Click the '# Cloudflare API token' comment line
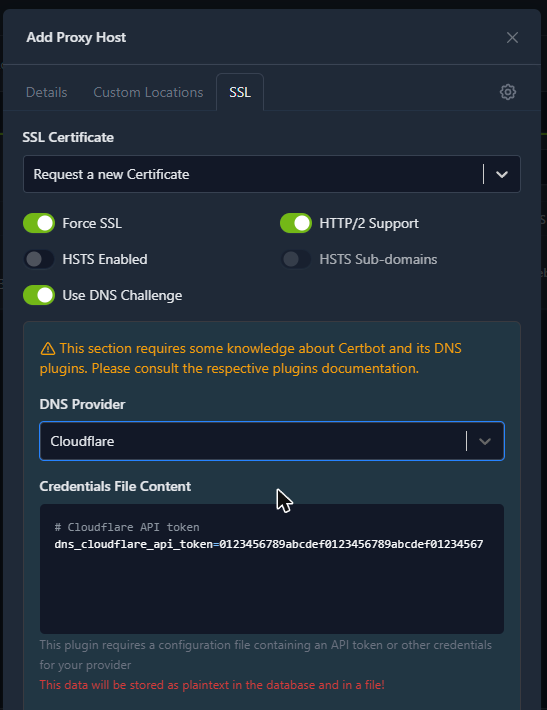 (127, 527)
